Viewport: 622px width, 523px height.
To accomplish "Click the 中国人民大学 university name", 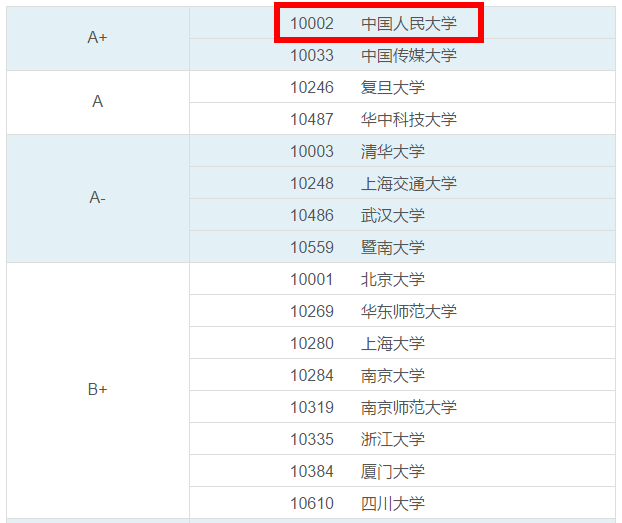I will click(x=408, y=23).
